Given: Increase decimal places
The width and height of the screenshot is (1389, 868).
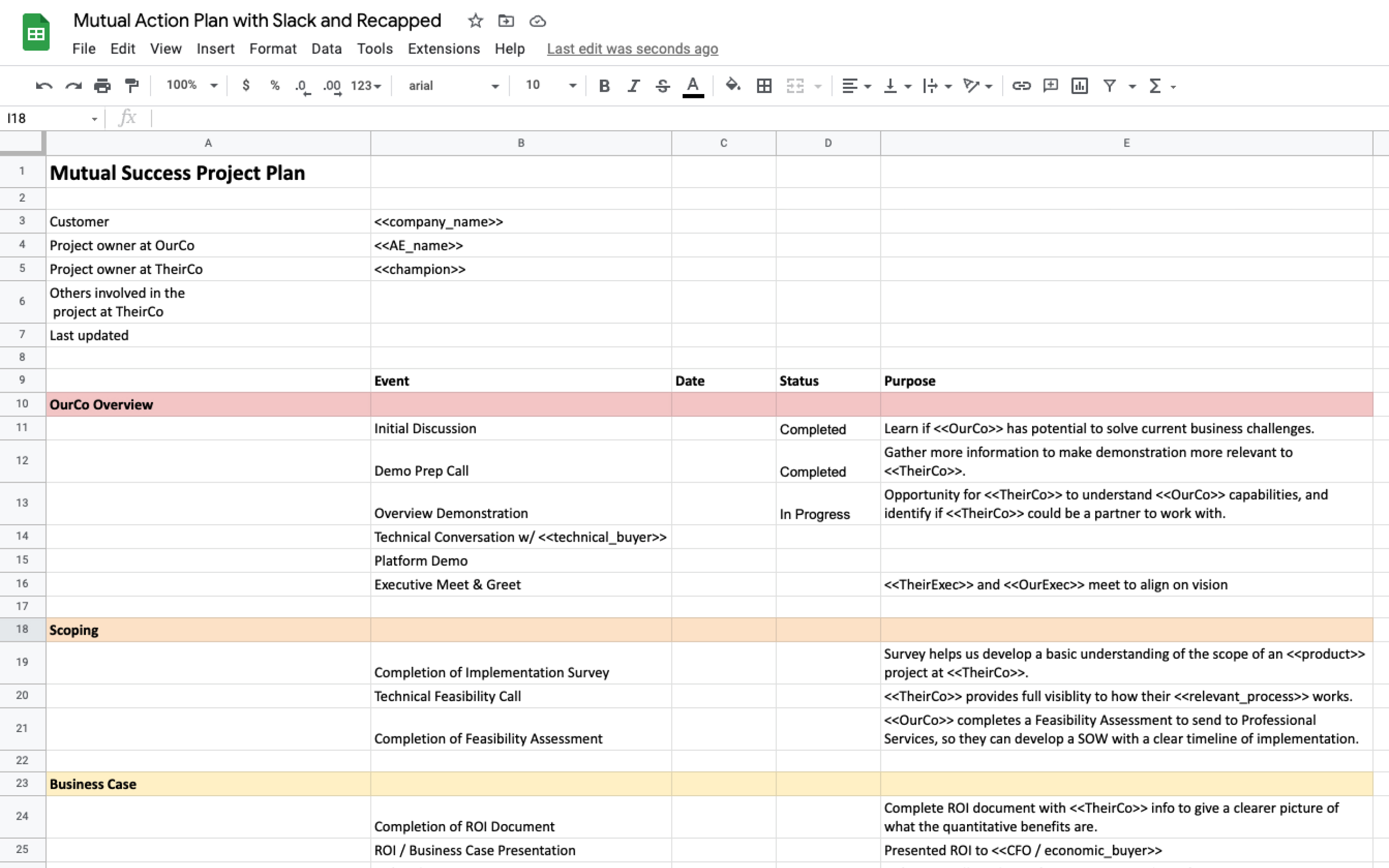Looking at the screenshot, I should tap(332, 87).
